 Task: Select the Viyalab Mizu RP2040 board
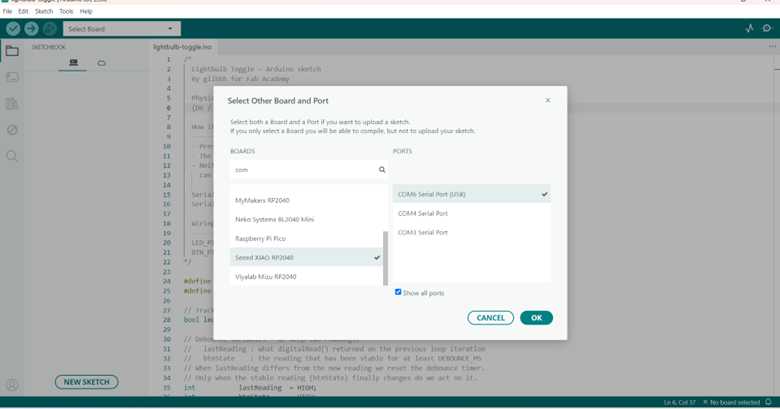[306, 277]
